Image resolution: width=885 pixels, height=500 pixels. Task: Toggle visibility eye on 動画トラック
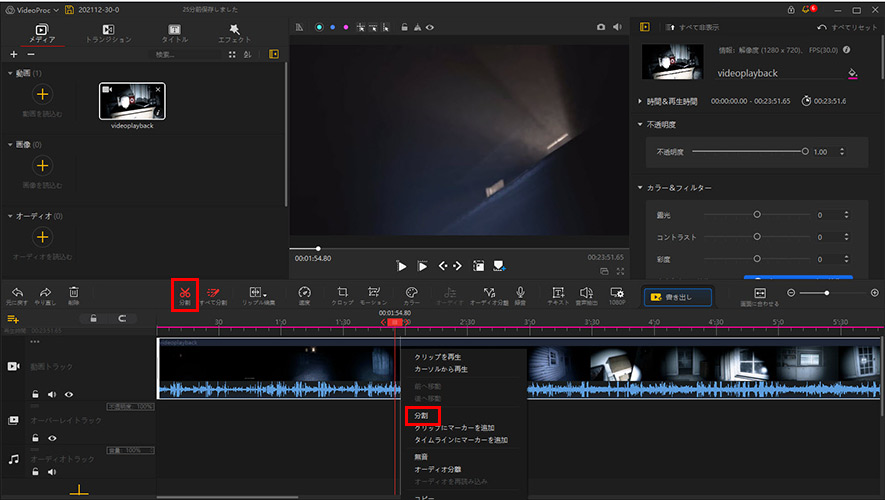pyautogui.click(x=69, y=394)
